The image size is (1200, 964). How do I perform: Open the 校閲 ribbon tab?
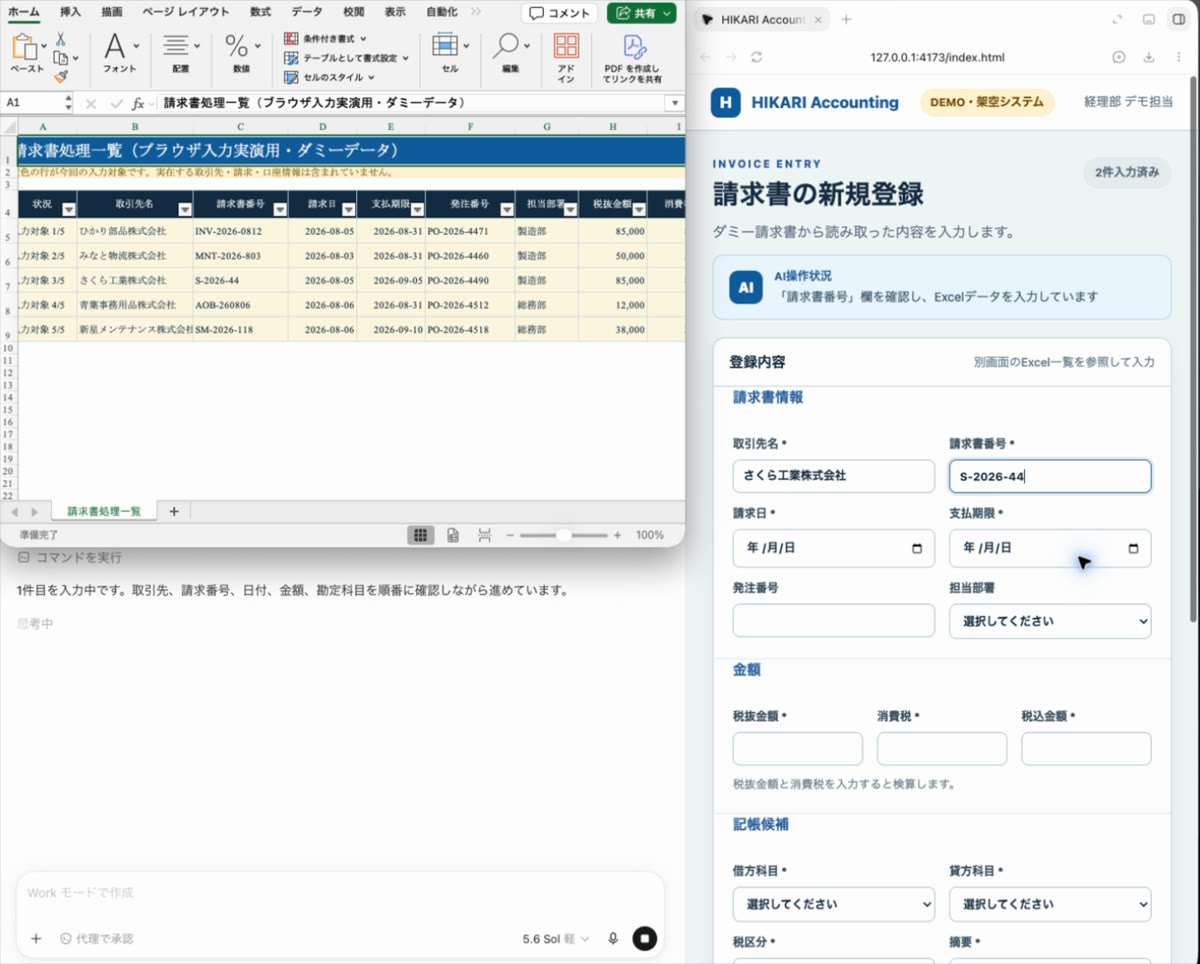[353, 12]
